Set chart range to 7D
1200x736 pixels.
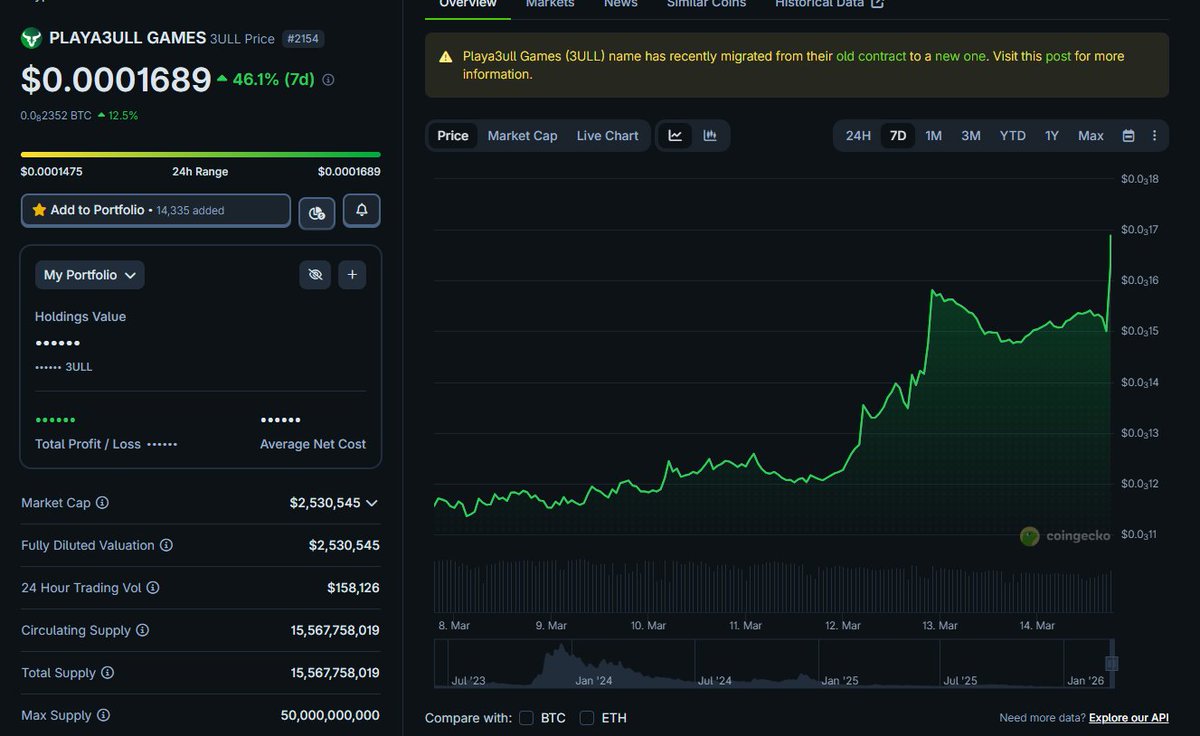pos(898,136)
